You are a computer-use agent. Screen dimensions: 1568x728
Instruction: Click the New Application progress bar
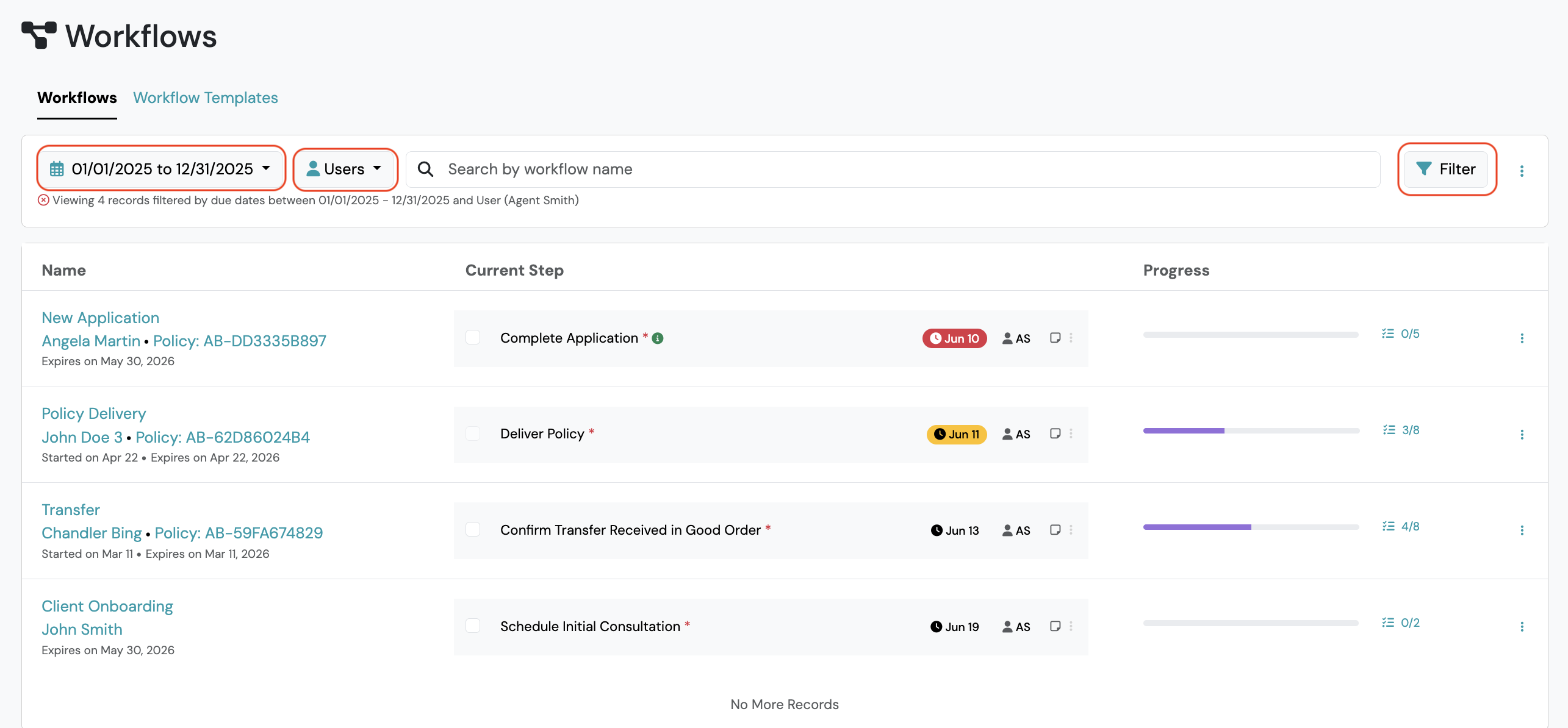click(x=1251, y=334)
